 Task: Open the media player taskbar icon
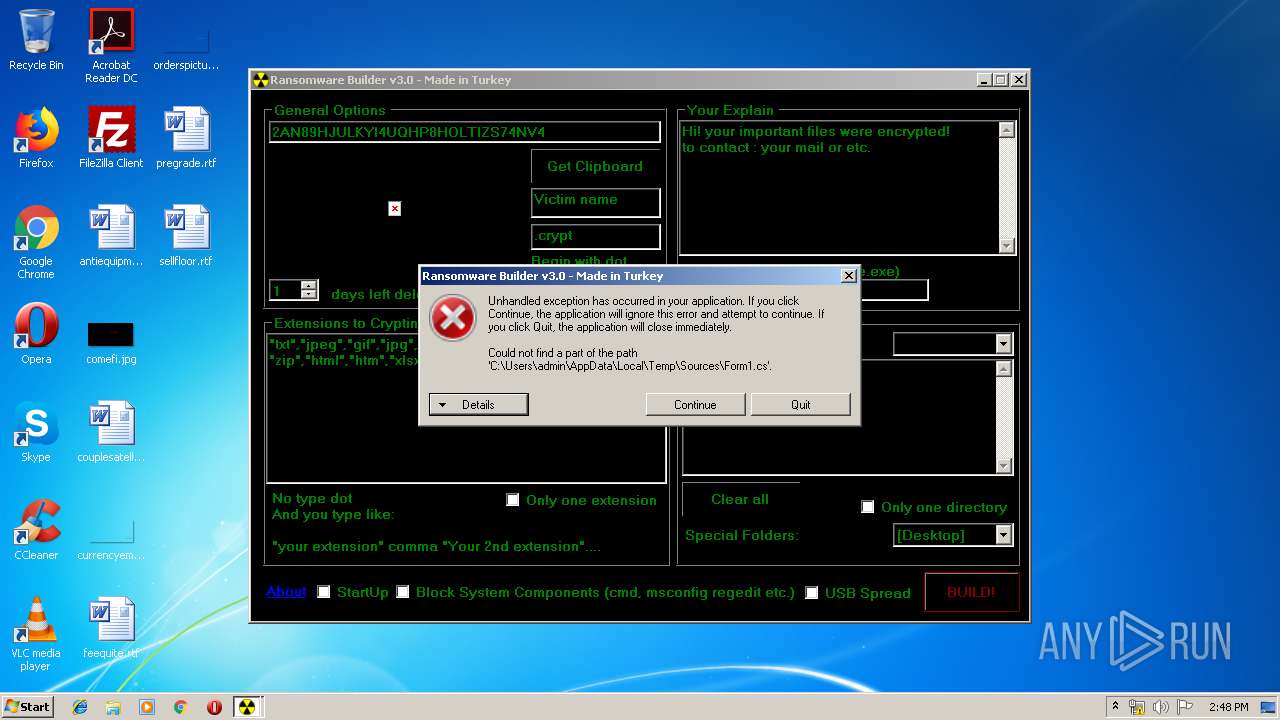coord(147,706)
